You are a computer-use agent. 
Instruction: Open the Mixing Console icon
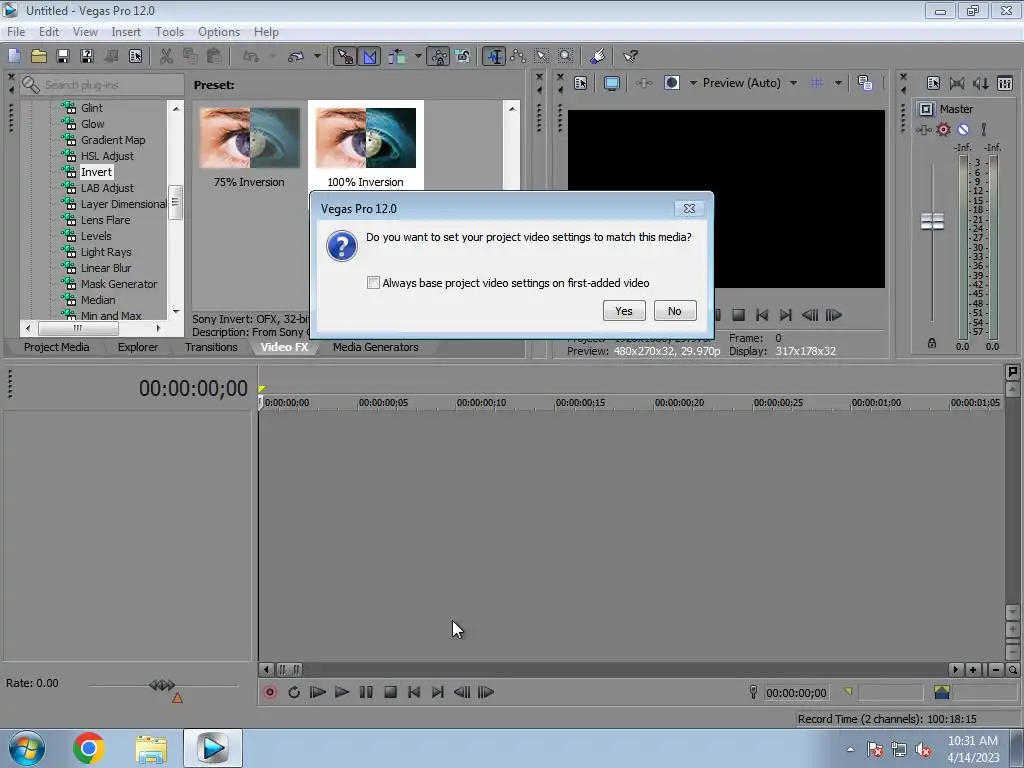coord(1005,83)
